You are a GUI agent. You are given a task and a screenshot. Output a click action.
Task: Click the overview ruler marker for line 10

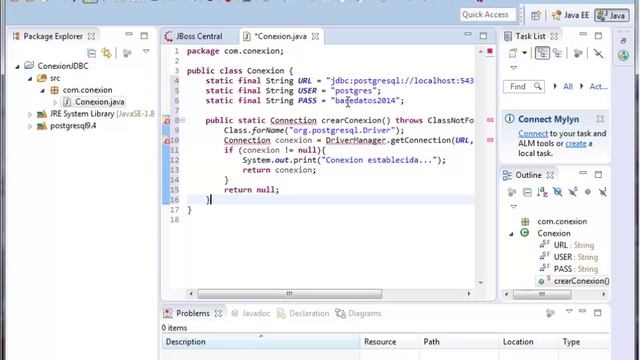coord(490,140)
